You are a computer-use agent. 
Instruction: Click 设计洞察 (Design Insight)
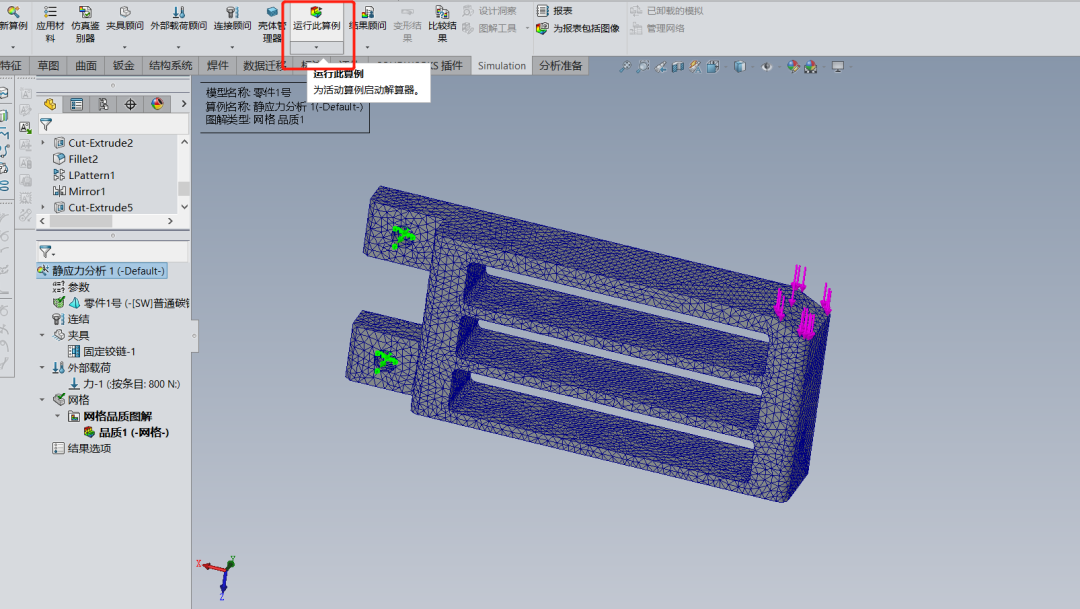[x=489, y=11]
